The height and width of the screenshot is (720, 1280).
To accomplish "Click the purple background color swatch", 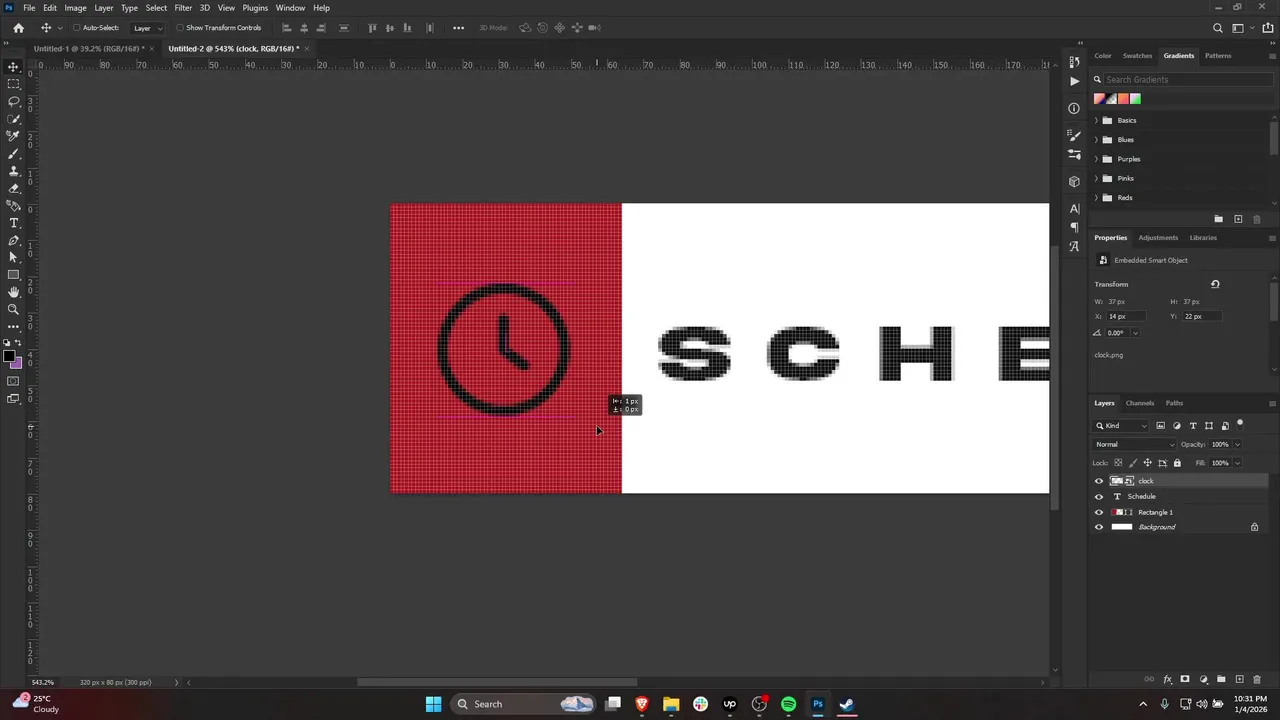I will tap(17, 363).
